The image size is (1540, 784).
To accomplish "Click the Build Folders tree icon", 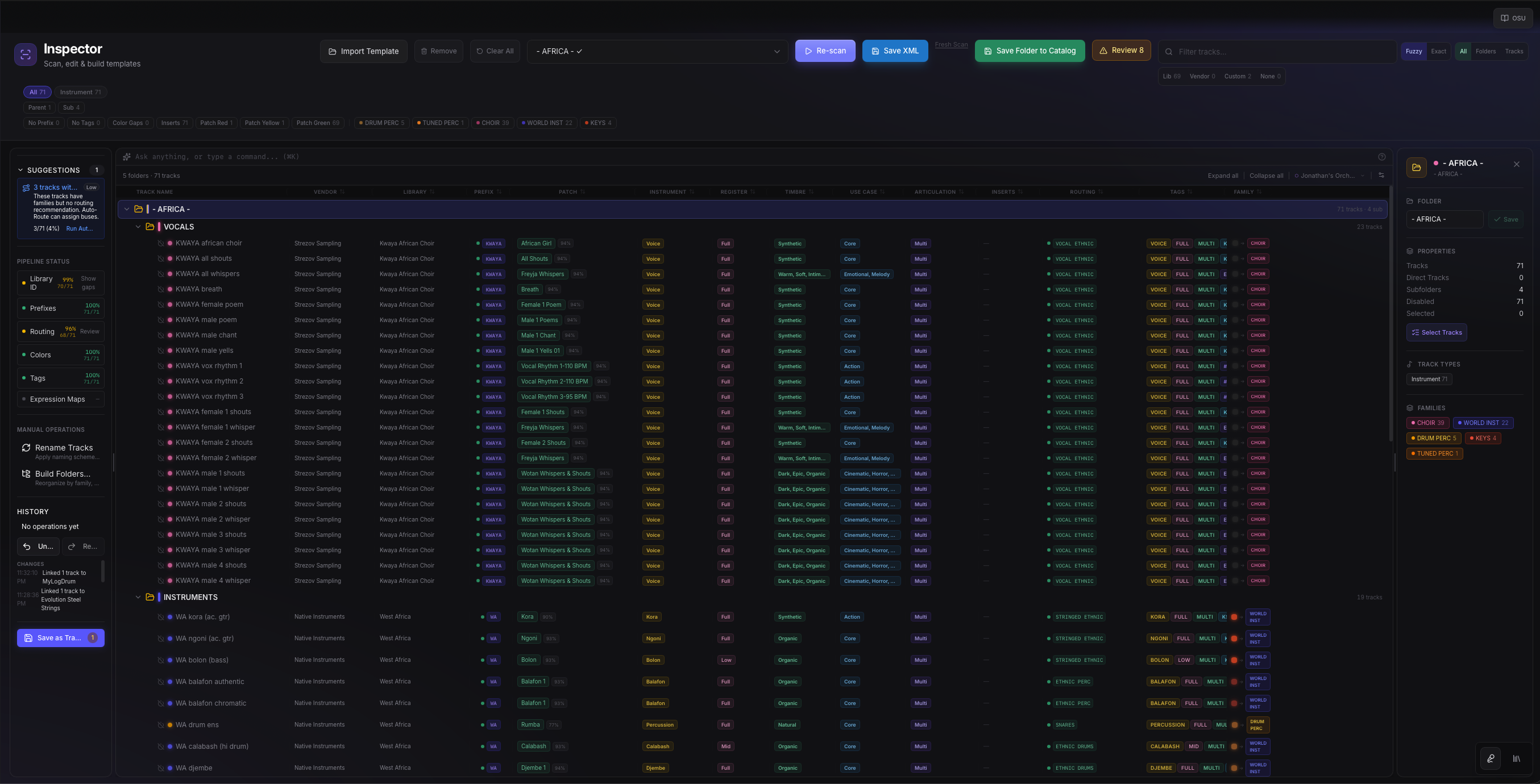I will 26,473.
